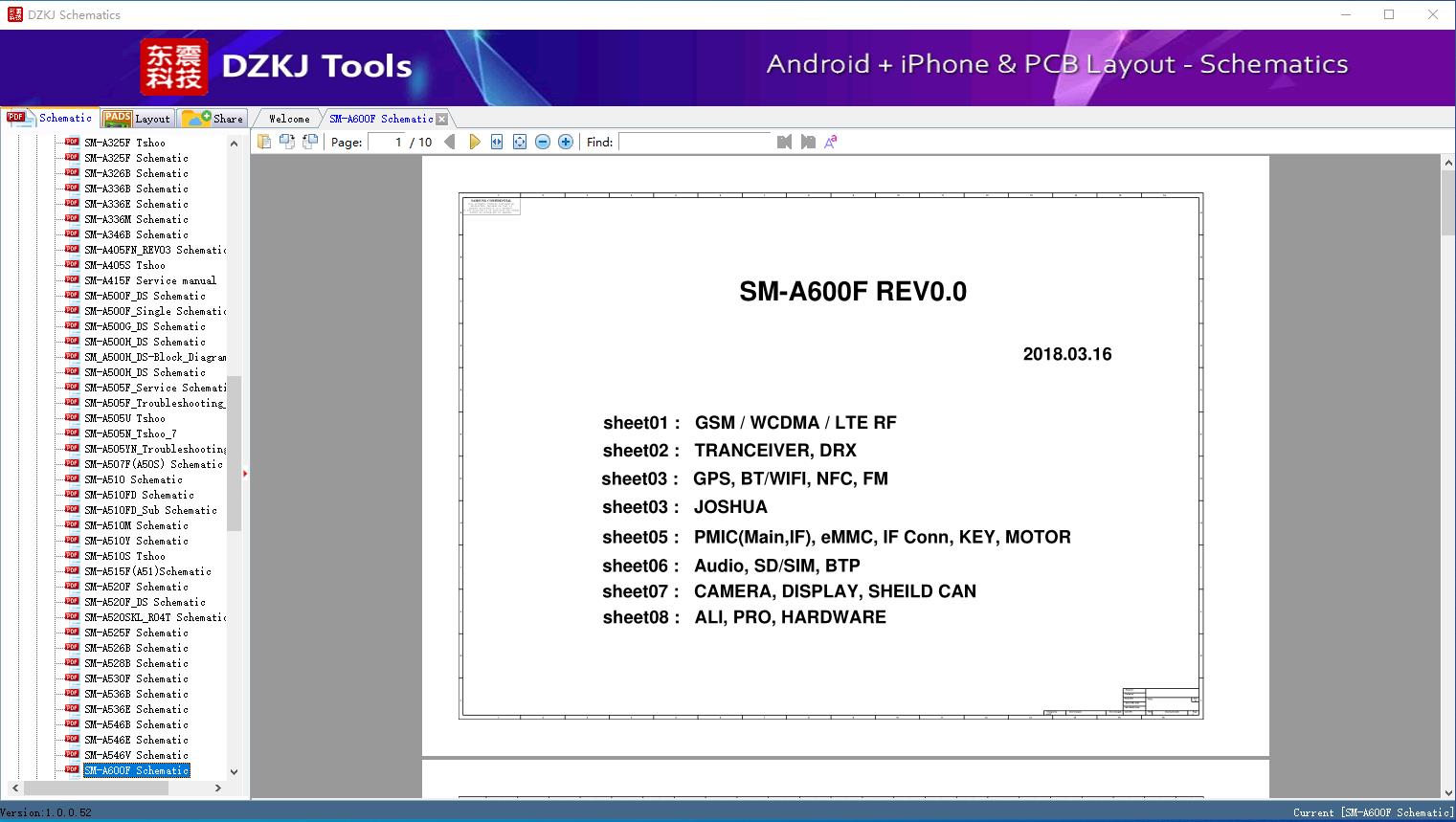Open SM-A510FD_Sub Schematic entry
The width and height of the screenshot is (1456, 822).
click(x=150, y=510)
